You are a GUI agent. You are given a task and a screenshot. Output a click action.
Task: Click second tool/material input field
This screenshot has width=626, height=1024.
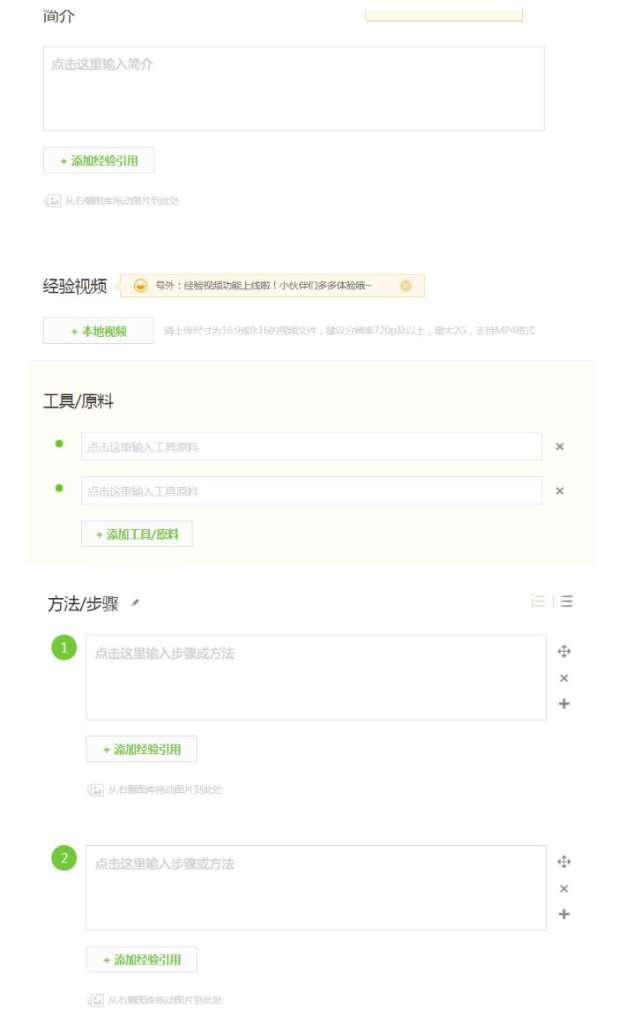click(311, 490)
